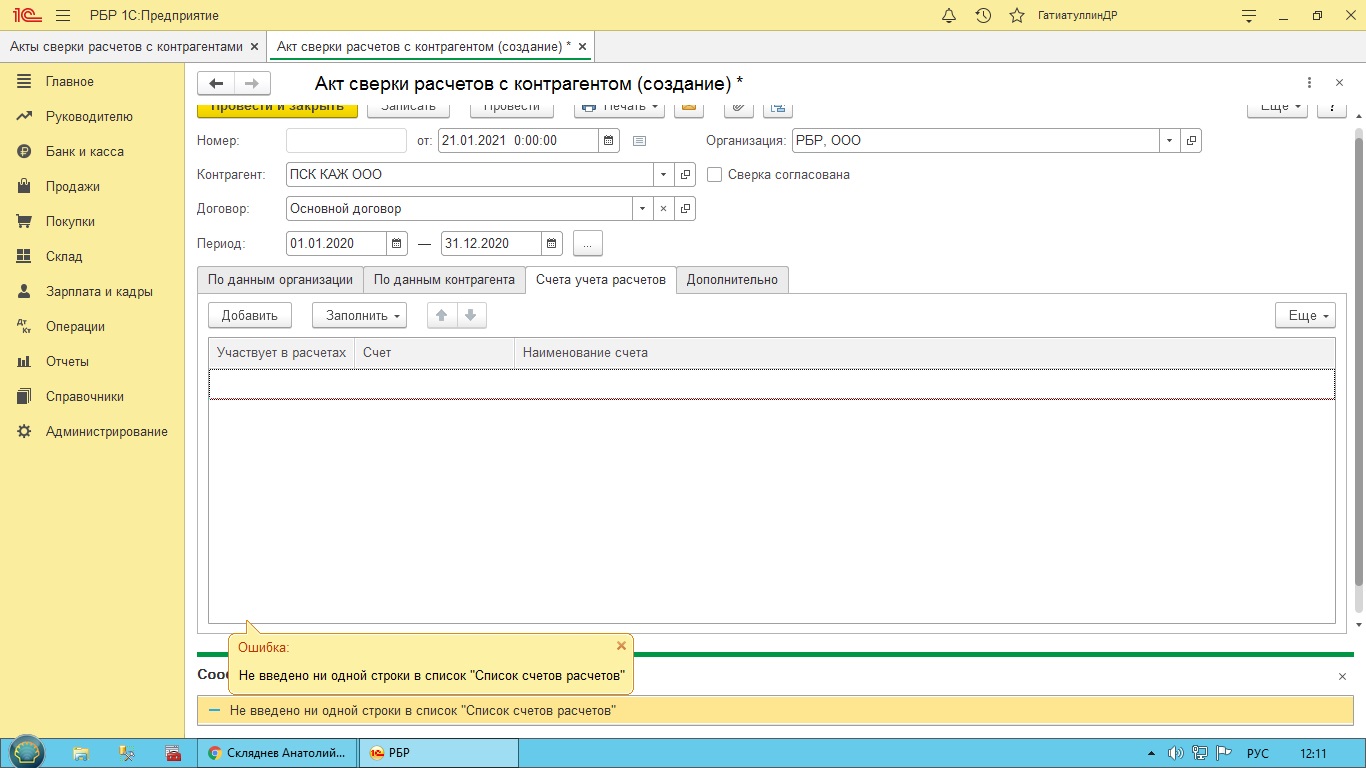Click the back arrow navigation button
The height and width of the screenshot is (768, 1366).
click(x=216, y=83)
